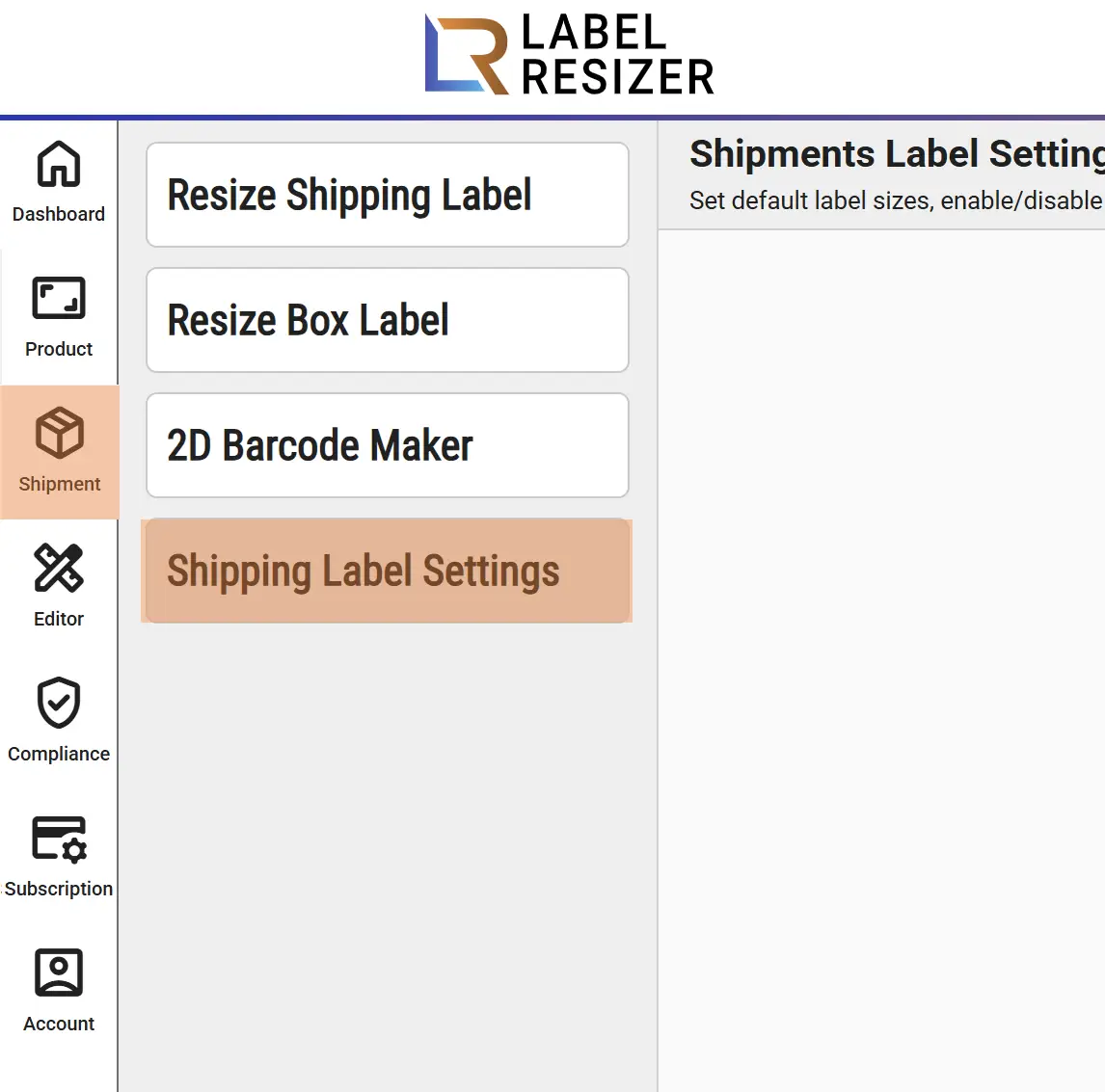This screenshot has height=1092, width=1105.
Task: Click the Subscription text label
Action: pos(59,889)
